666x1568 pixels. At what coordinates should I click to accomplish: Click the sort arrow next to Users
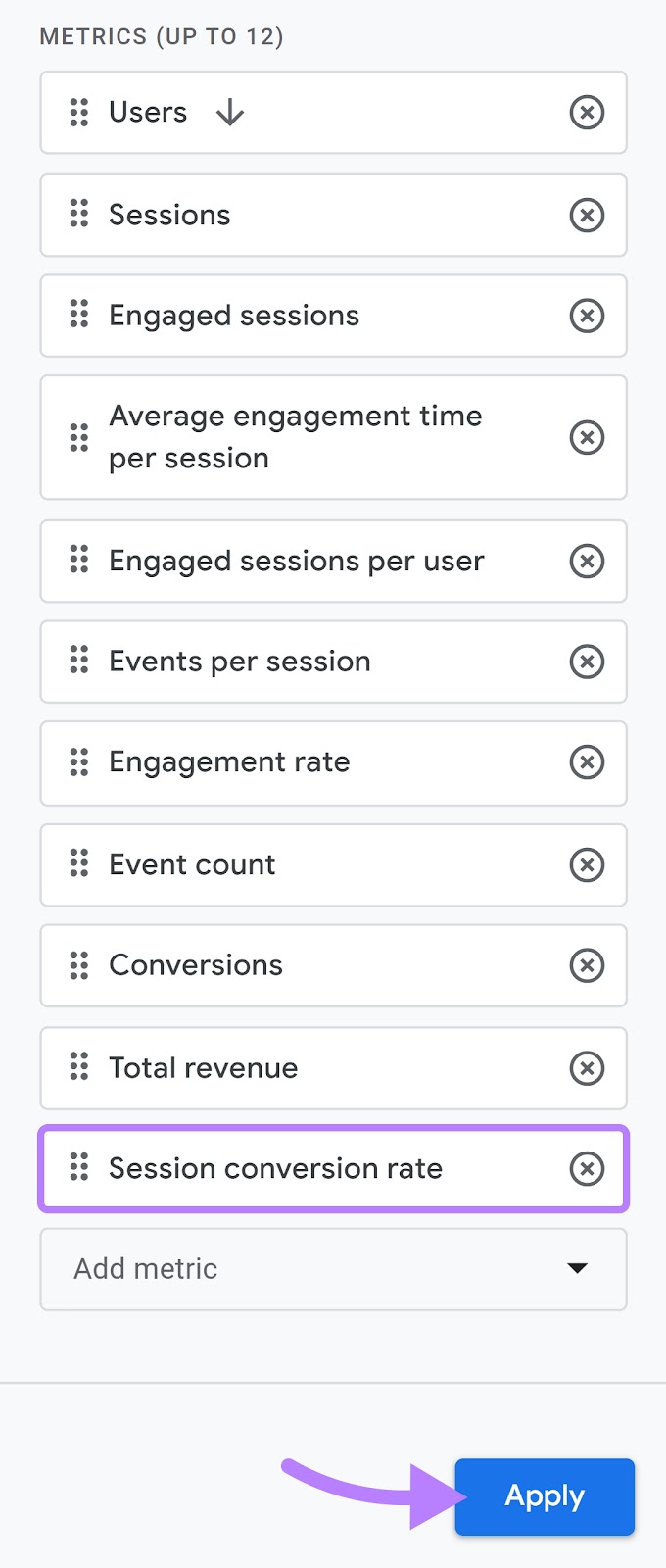pos(230,113)
